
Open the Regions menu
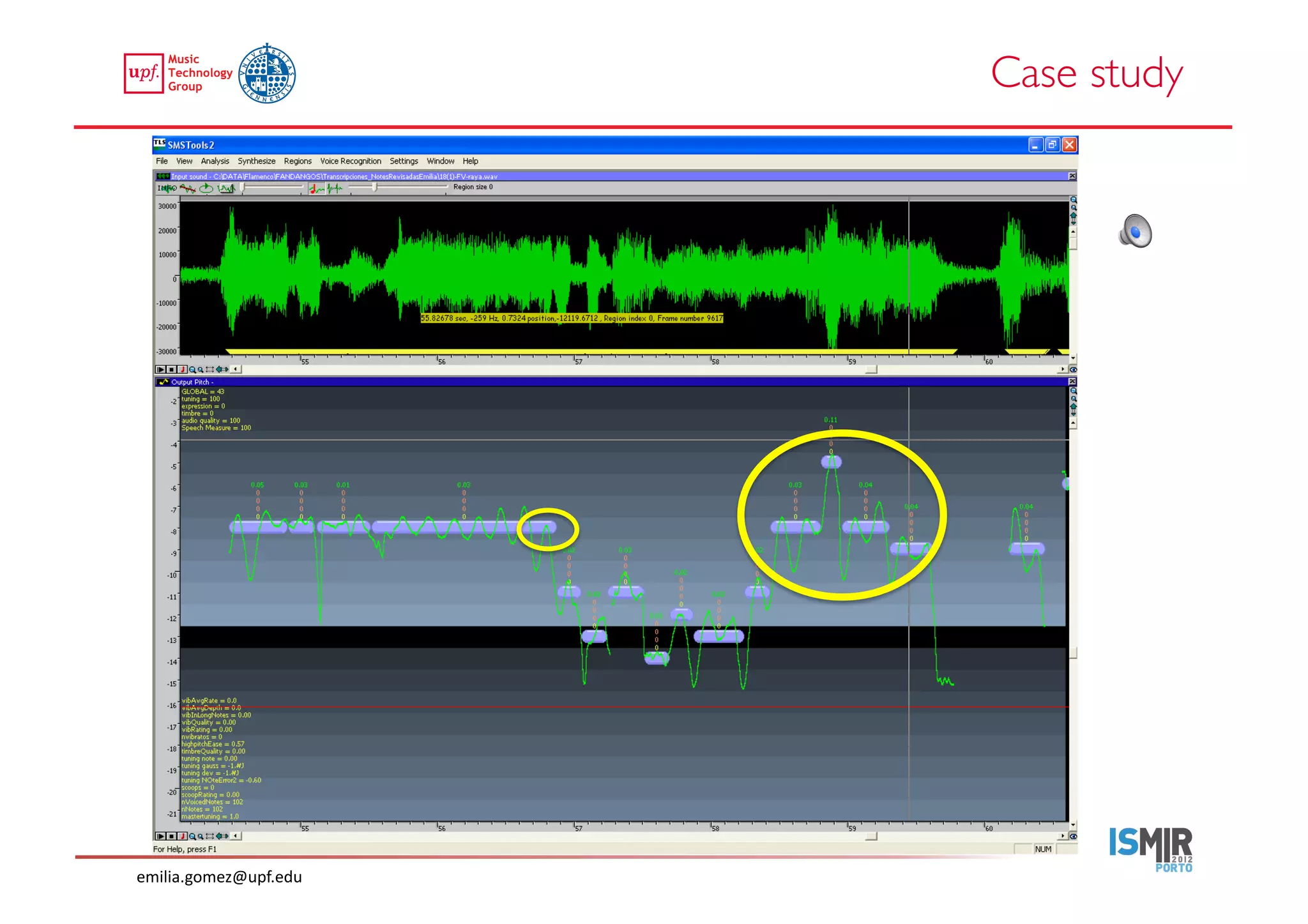[x=298, y=161]
